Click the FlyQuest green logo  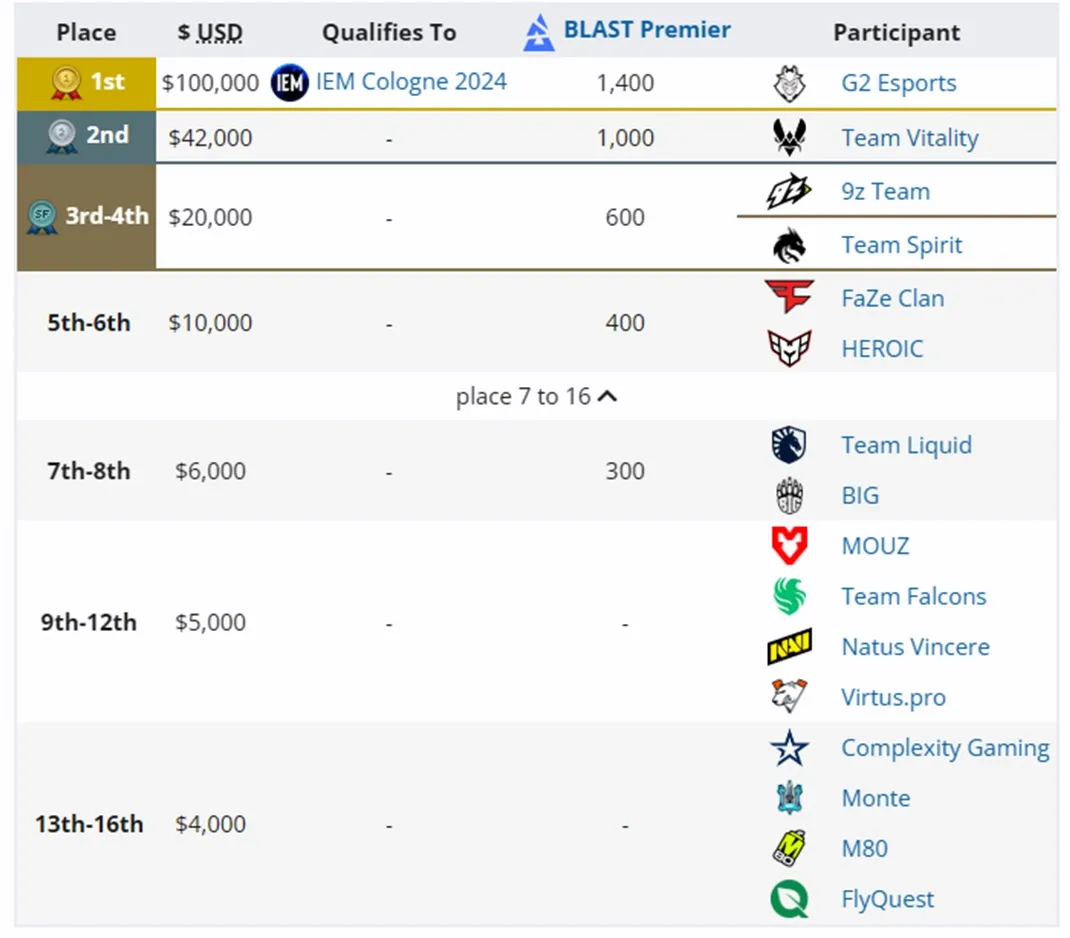point(789,899)
